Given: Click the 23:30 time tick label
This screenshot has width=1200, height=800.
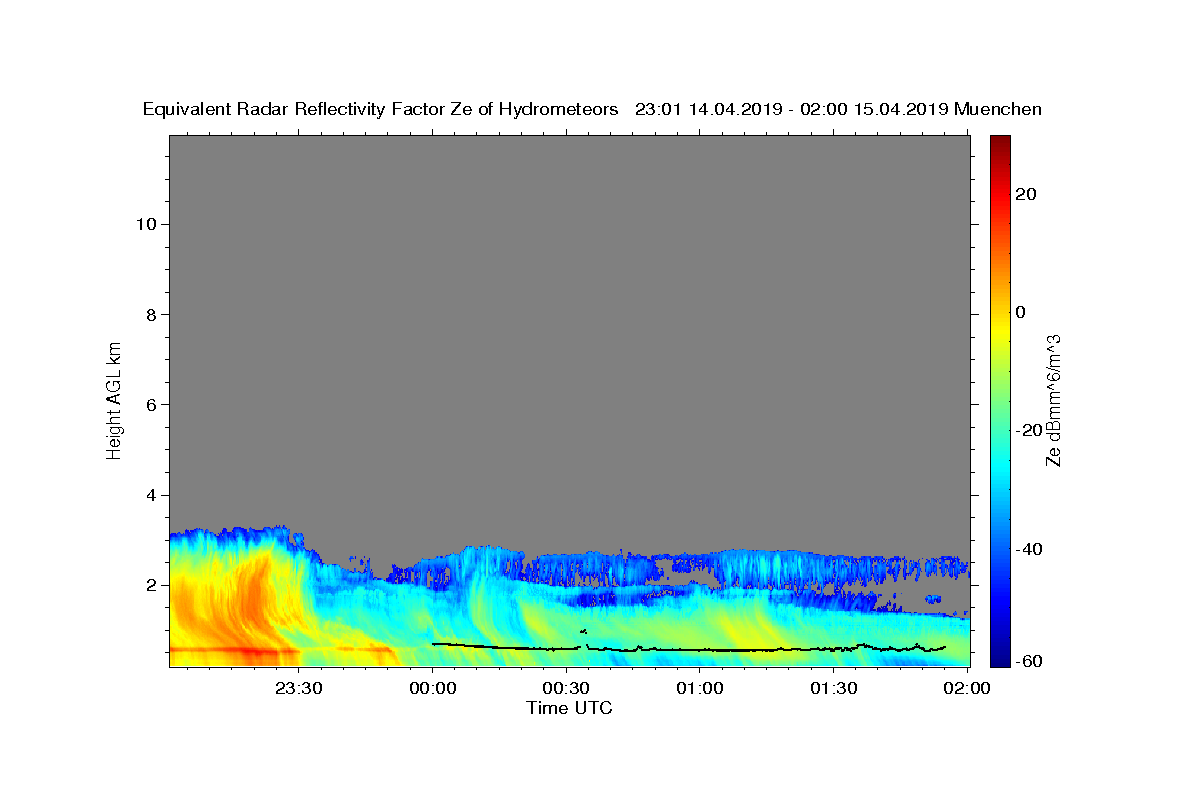Looking at the screenshot, I should pyautogui.click(x=298, y=688).
